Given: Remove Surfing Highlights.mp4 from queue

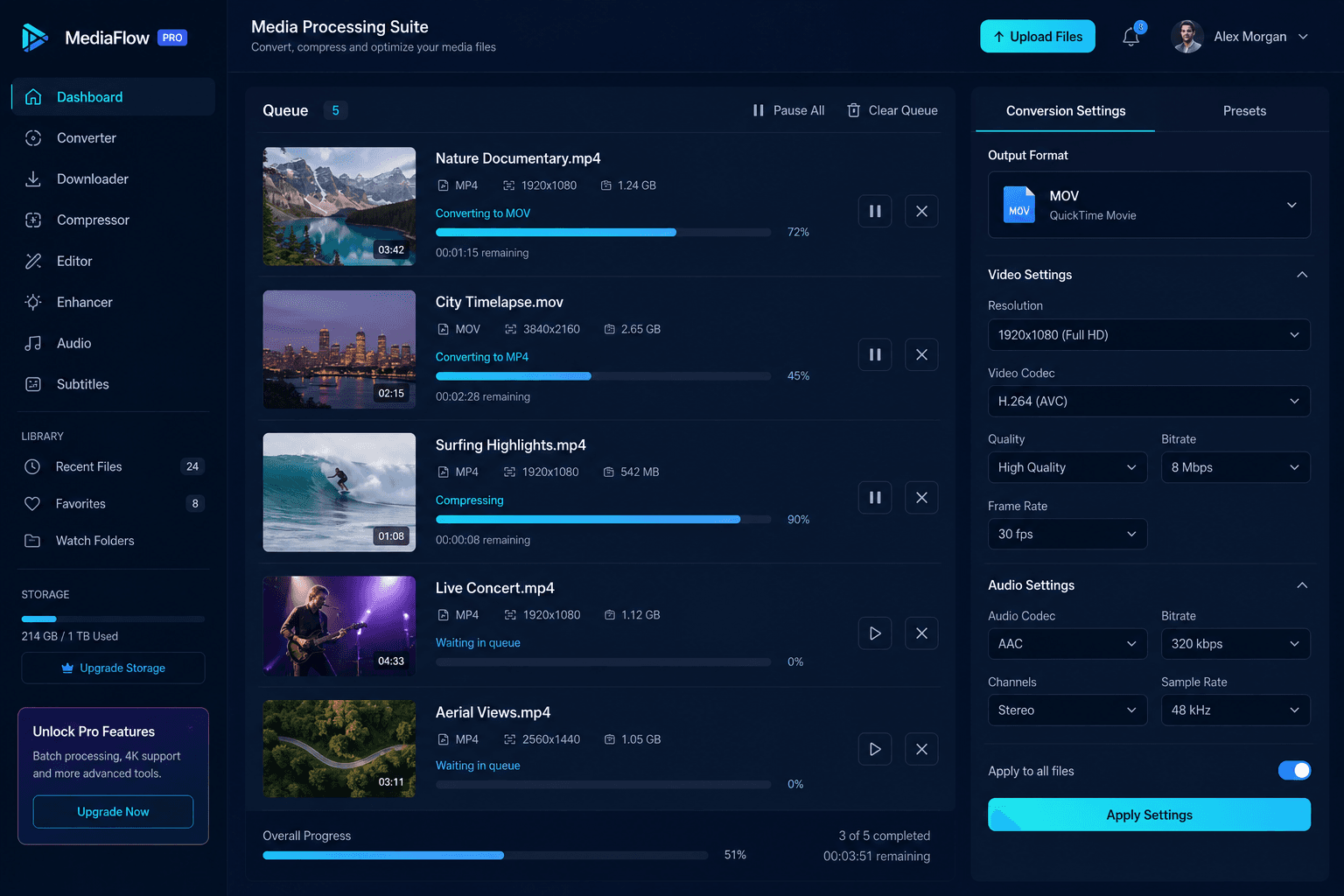Looking at the screenshot, I should (x=921, y=497).
